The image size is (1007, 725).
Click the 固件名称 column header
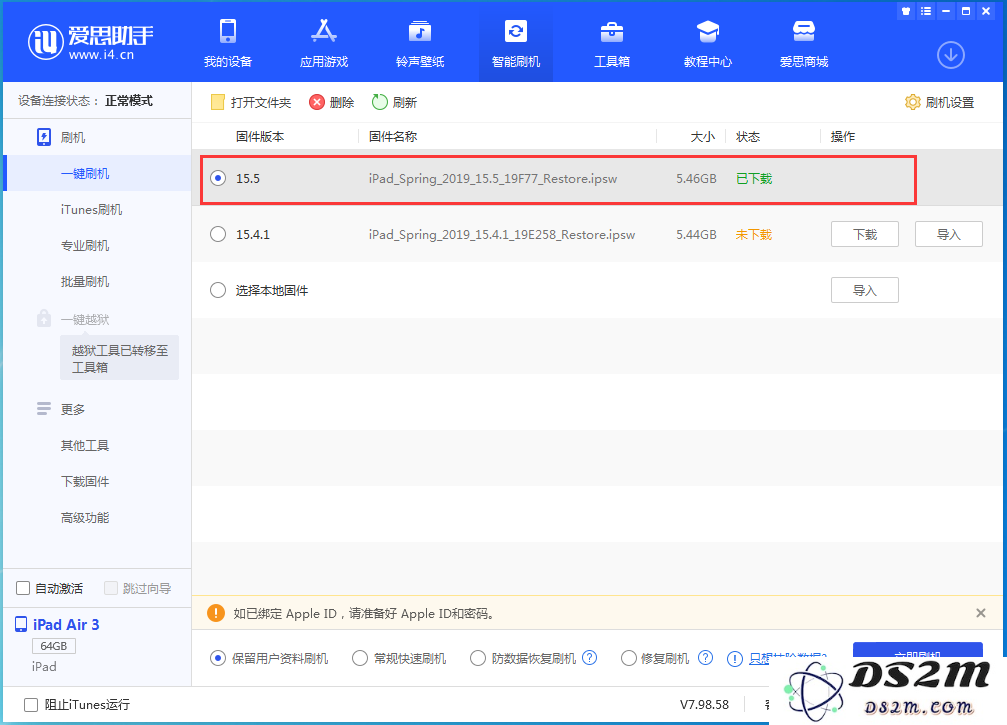[x=393, y=136]
